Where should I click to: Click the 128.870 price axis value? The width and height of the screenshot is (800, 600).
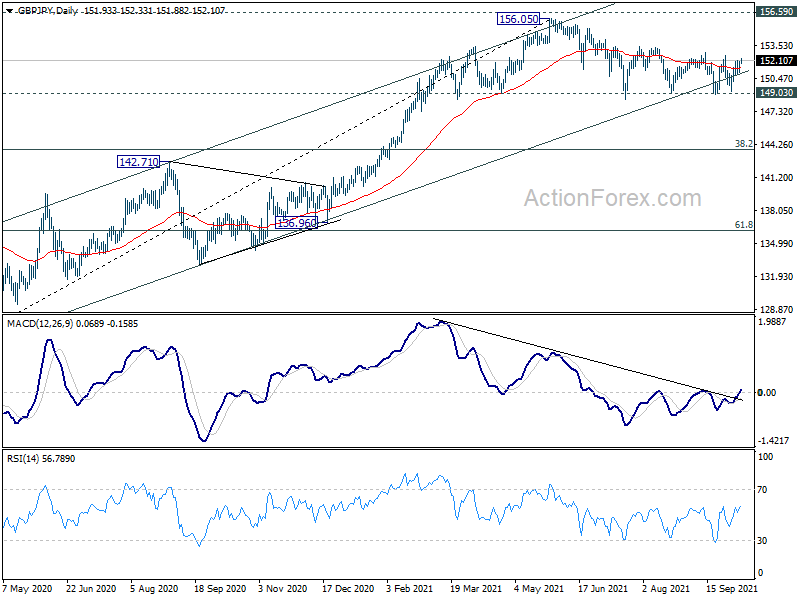point(776,309)
